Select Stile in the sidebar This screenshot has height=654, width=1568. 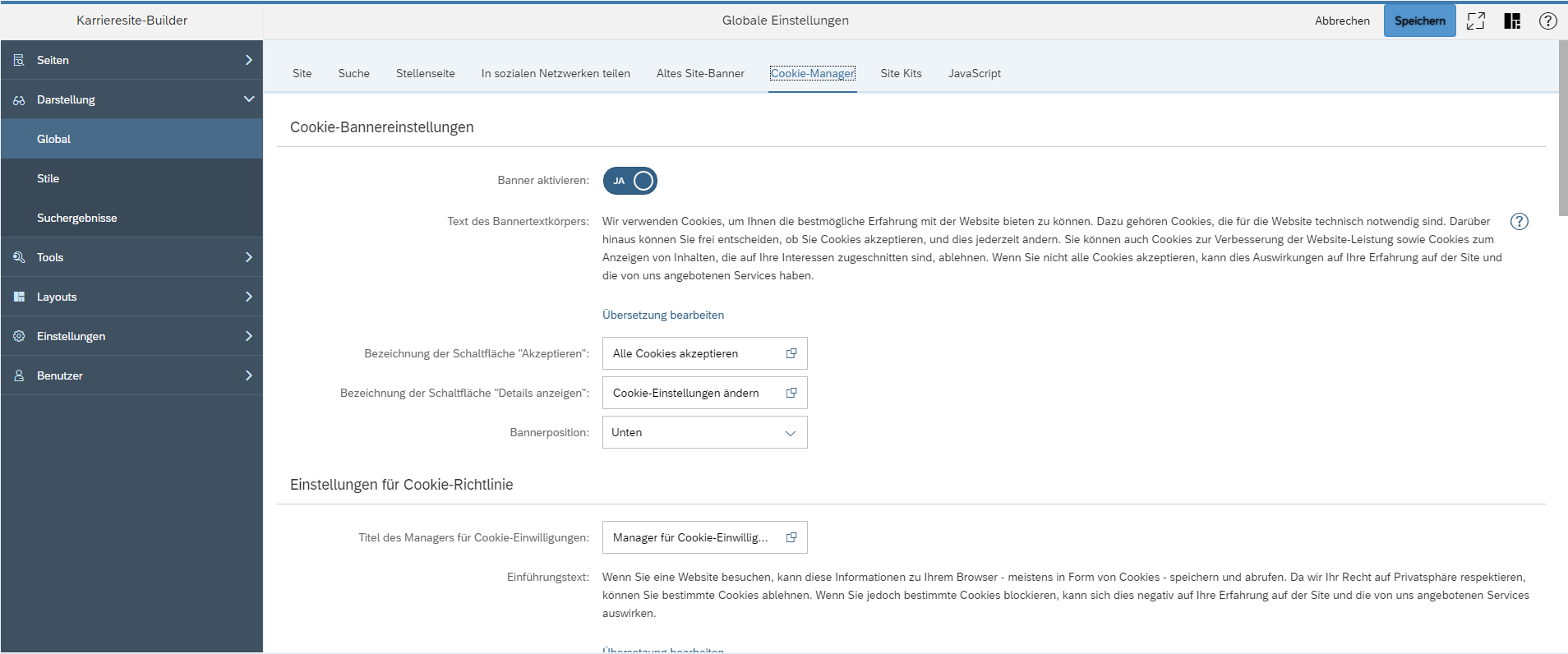pos(131,178)
